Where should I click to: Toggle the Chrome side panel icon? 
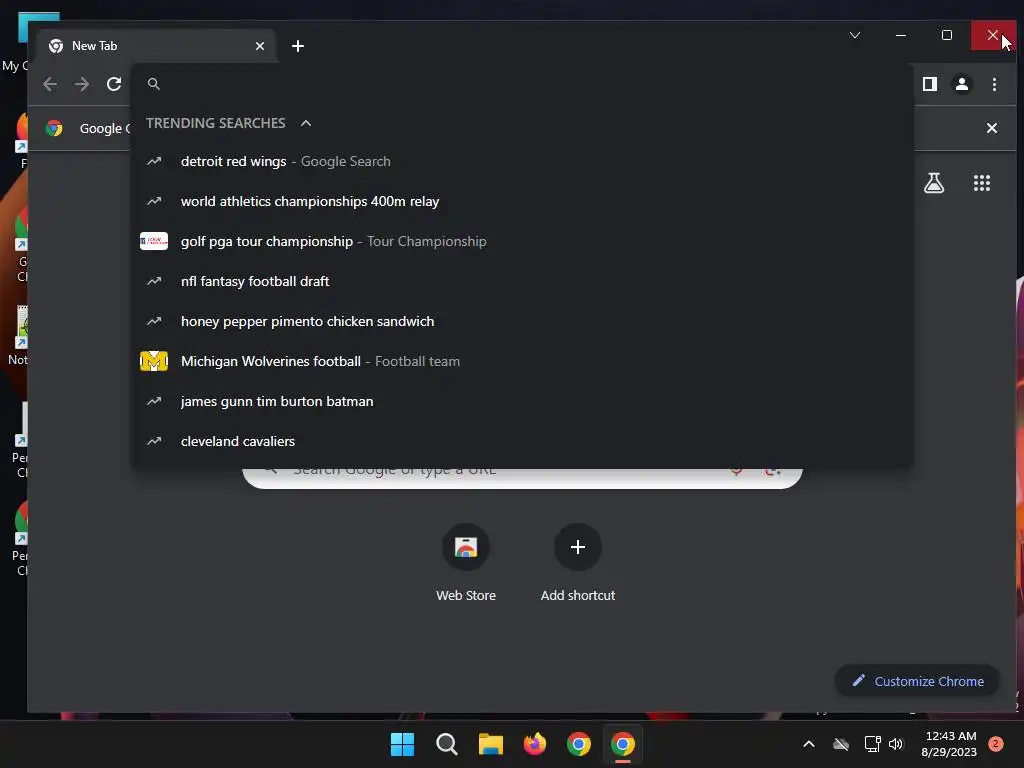tap(930, 84)
